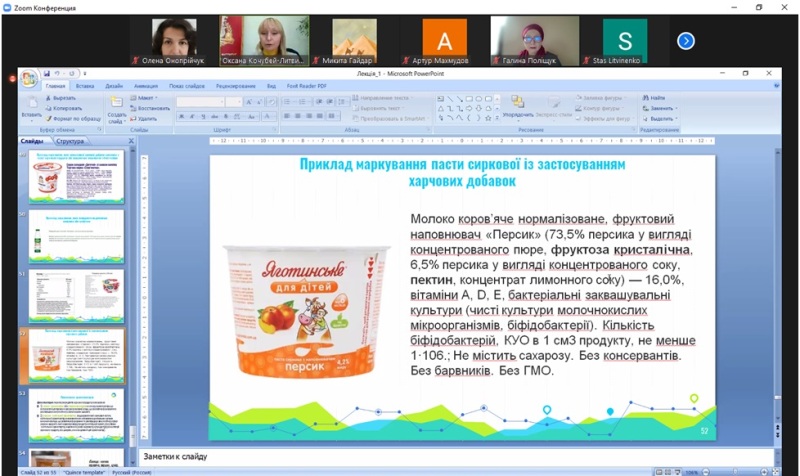The height and width of the screenshot is (476, 800).
Task: Close the slides thumbnail pane
Action: pos(131,141)
